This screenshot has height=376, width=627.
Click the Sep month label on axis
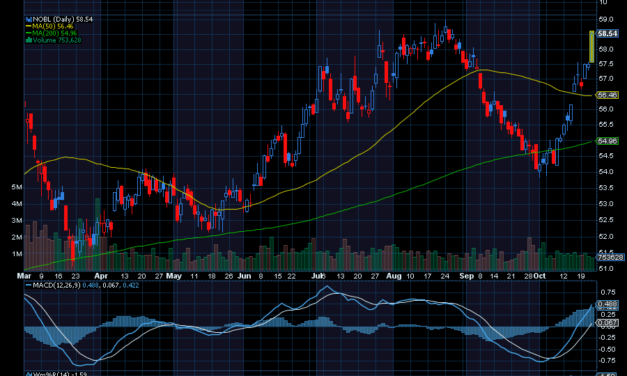point(466,276)
